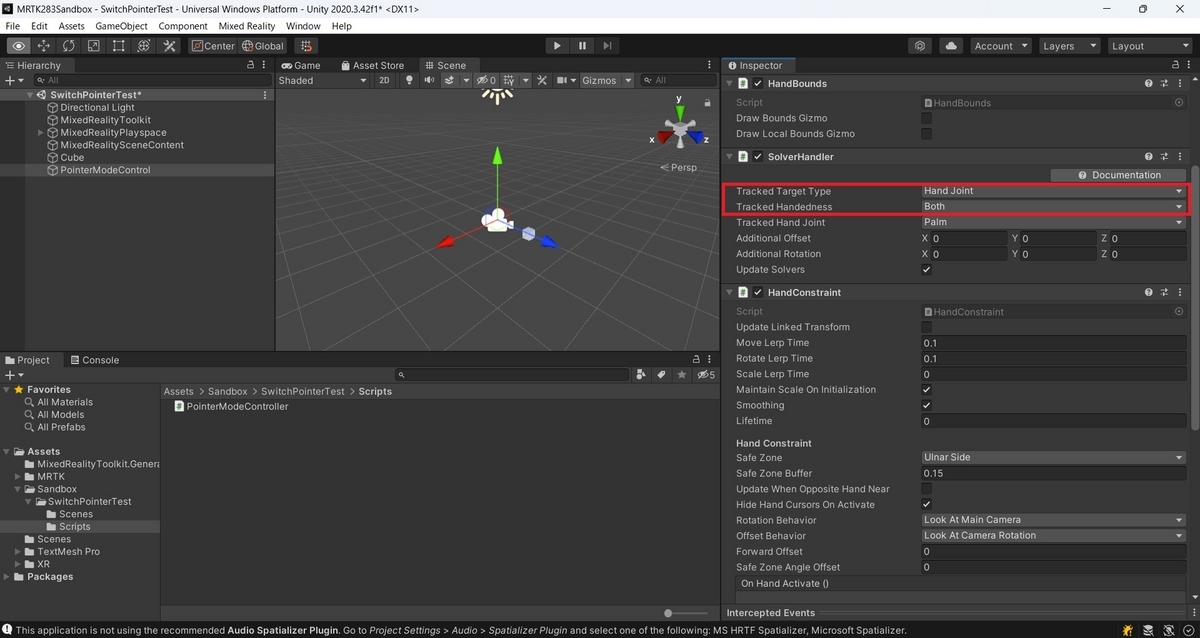1200x638 pixels.
Task: Open the Account dropdown
Action: pyautogui.click(x=1000, y=46)
